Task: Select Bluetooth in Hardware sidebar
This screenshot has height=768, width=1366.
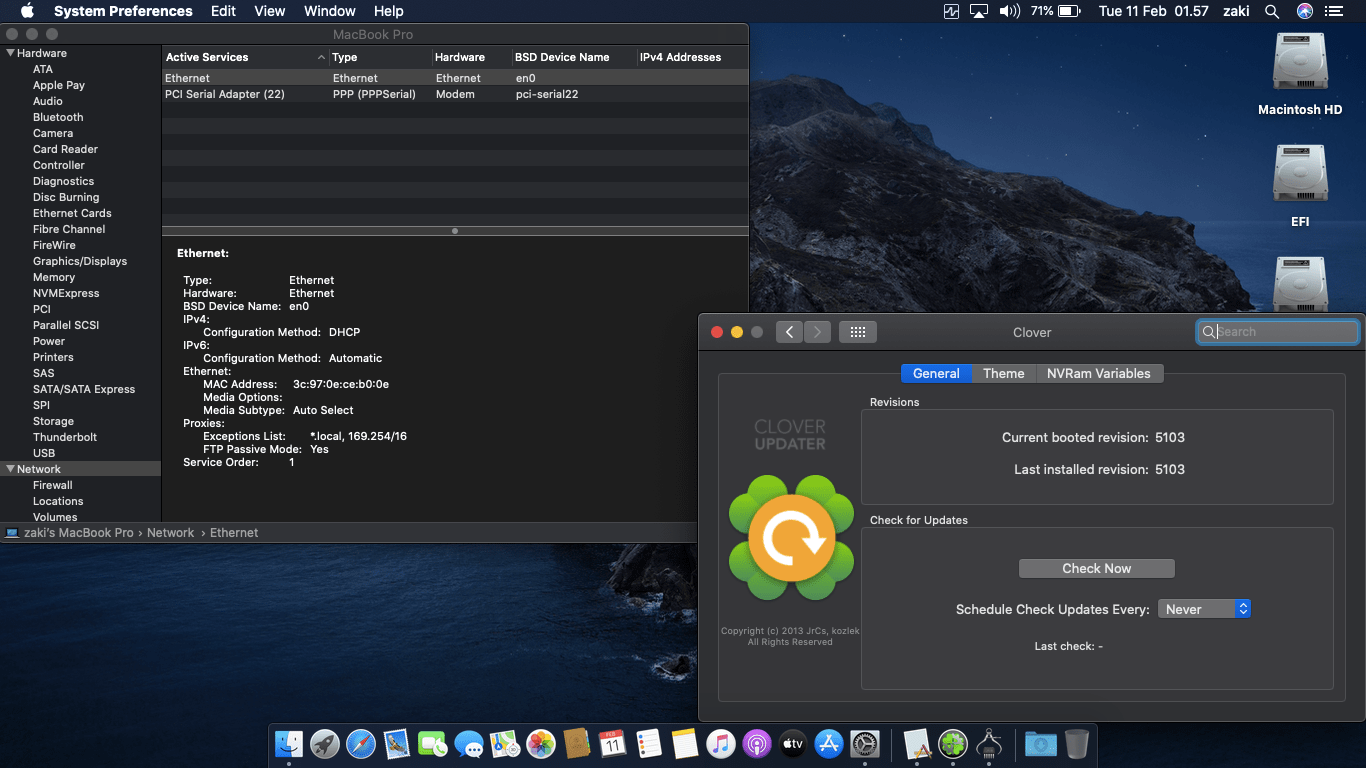Action: point(58,117)
